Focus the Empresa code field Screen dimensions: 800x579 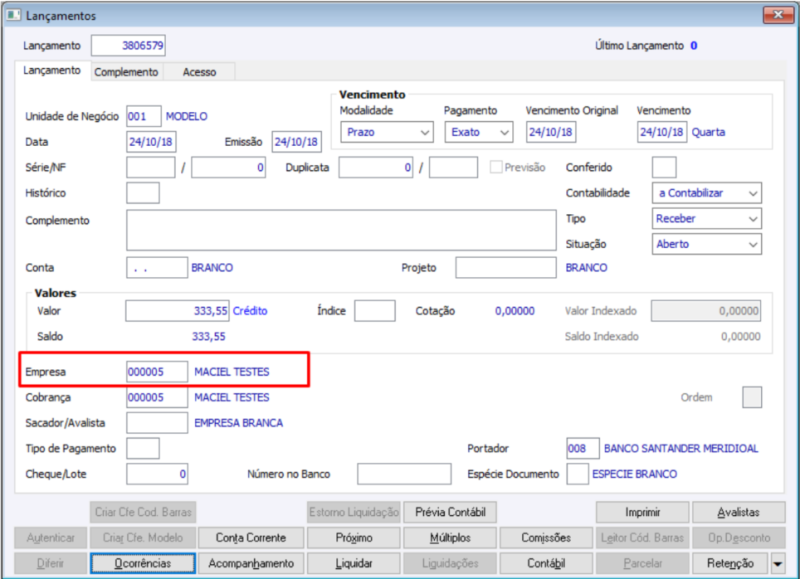click(x=157, y=372)
